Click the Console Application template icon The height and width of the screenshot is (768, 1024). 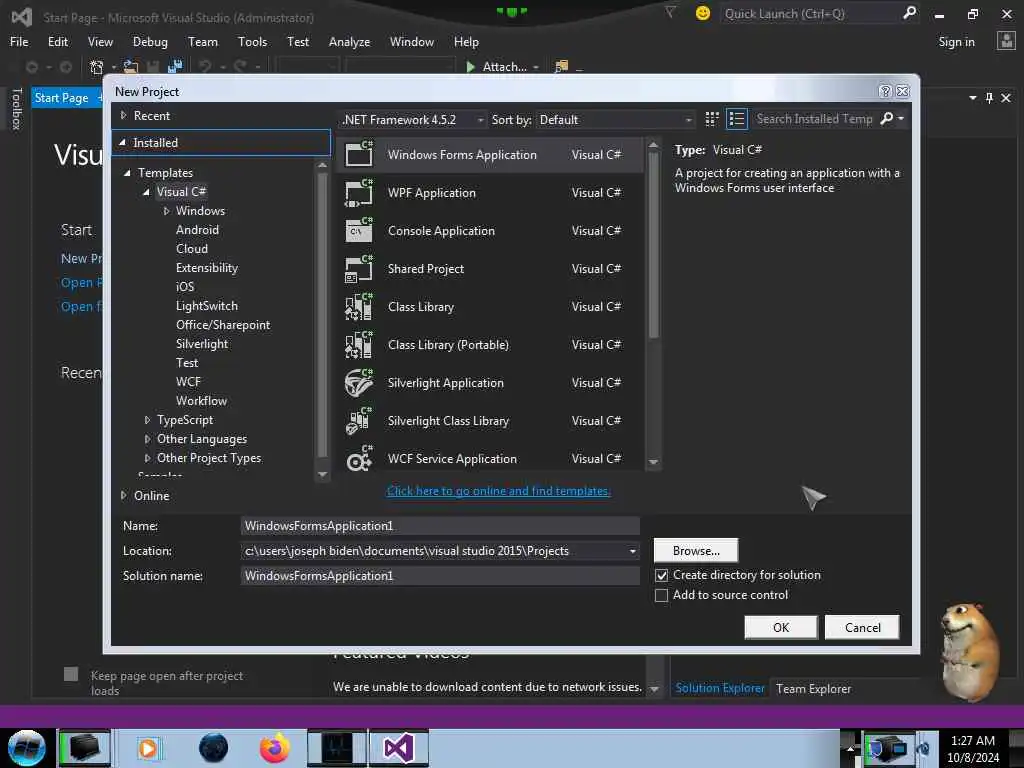pos(359,231)
